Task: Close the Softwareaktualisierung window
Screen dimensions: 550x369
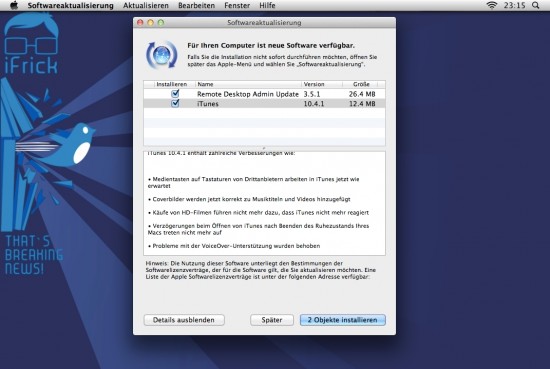Action: click(140, 22)
